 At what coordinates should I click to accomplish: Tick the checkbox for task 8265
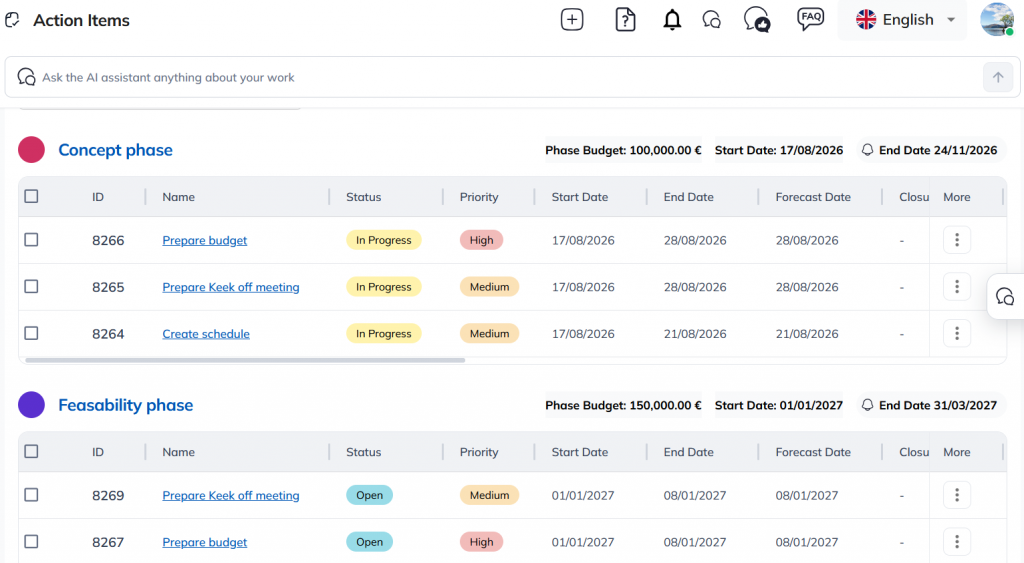point(31,286)
